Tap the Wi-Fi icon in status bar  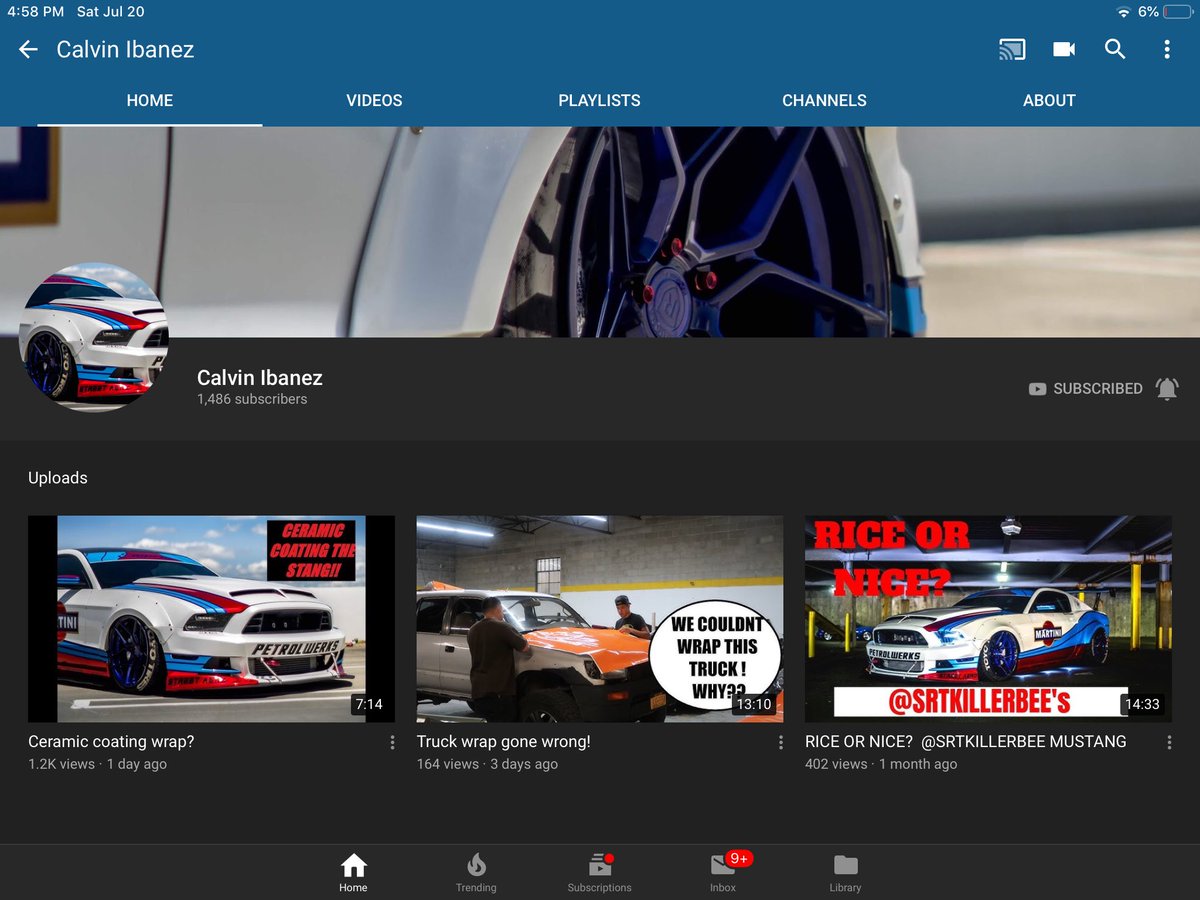click(x=1124, y=12)
